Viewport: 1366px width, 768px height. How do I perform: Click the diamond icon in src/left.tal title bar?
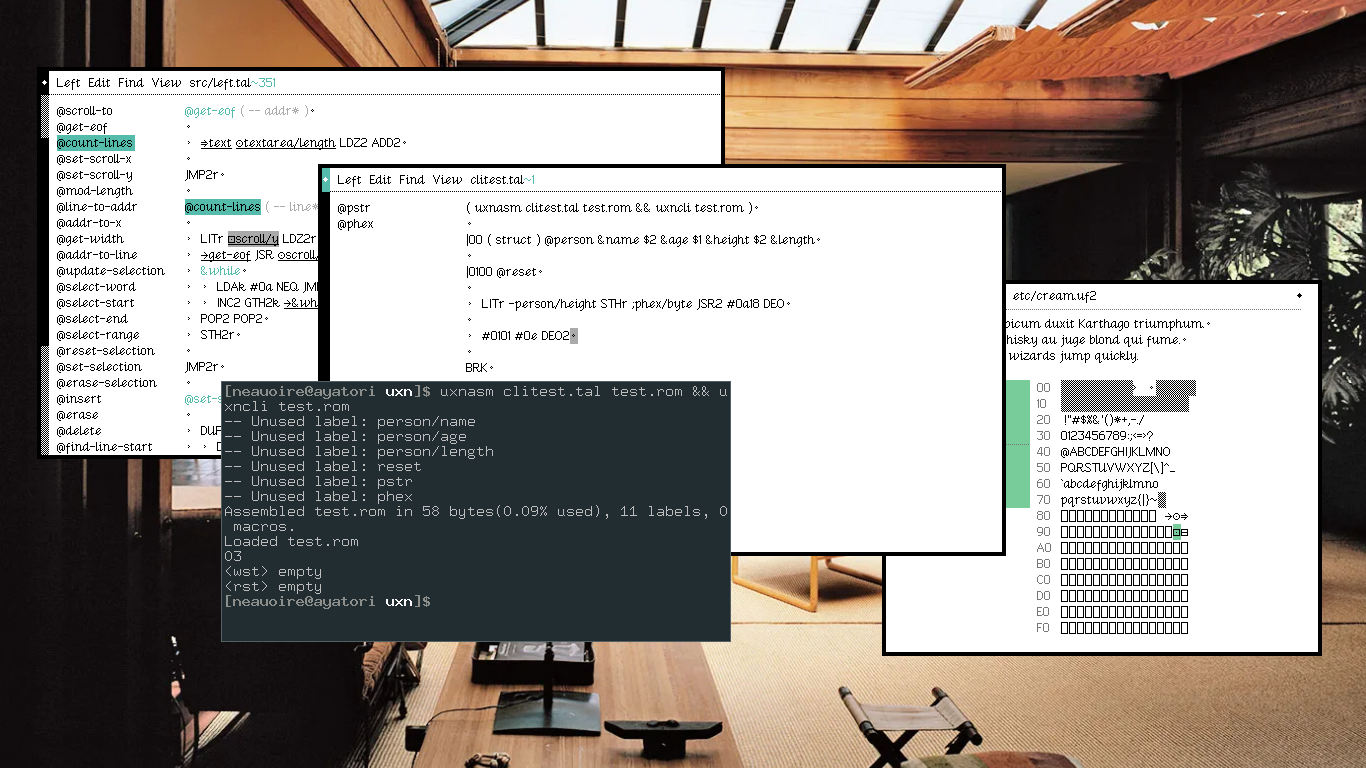[x=46, y=83]
